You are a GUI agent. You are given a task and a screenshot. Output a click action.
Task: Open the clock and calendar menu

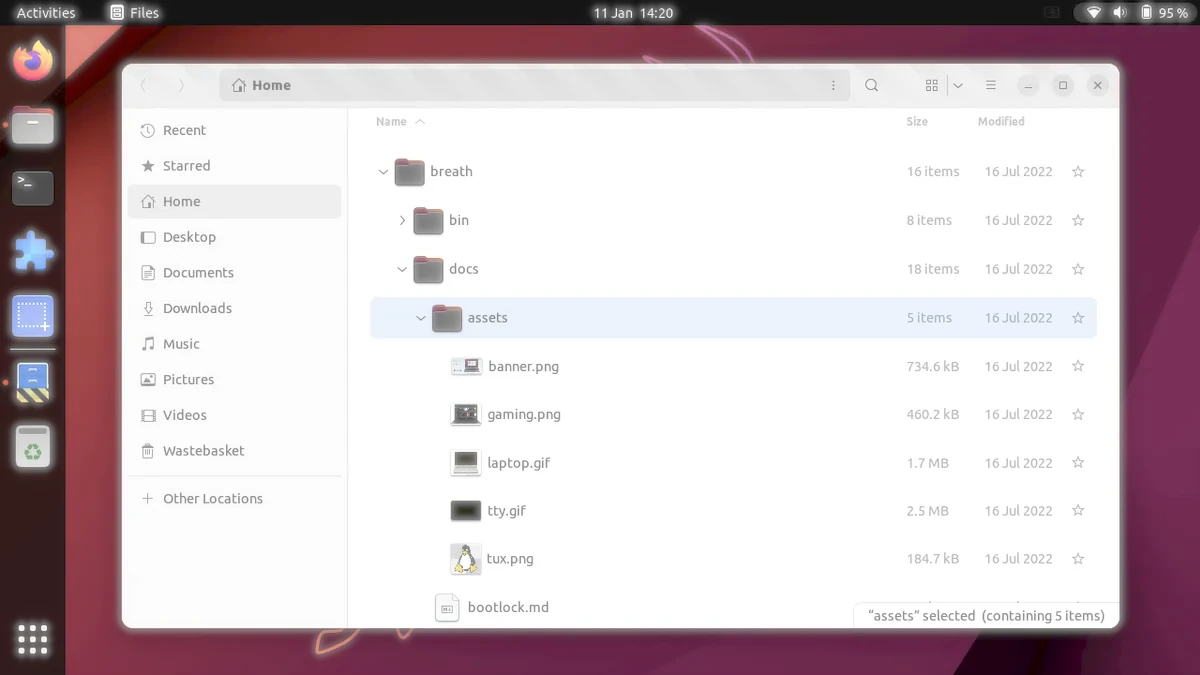[633, 13]
